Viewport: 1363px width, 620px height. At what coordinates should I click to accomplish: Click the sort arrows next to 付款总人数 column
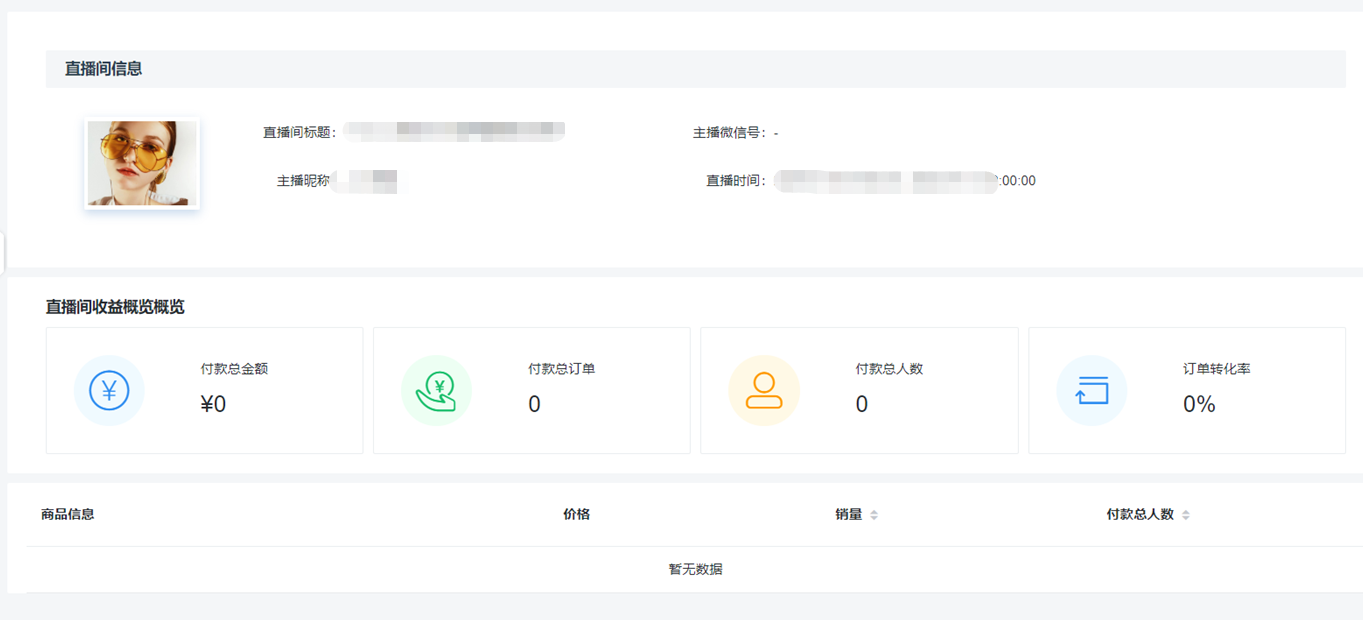pyautogui.click(x=1186, y=515)
